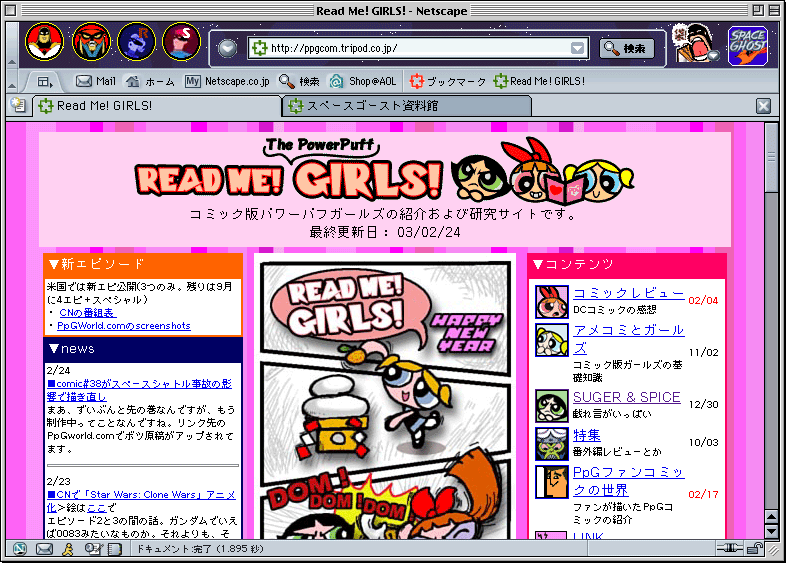Switch to スペースゴースト資料館 tab
The image size is (786, 563).
point(407,106)
